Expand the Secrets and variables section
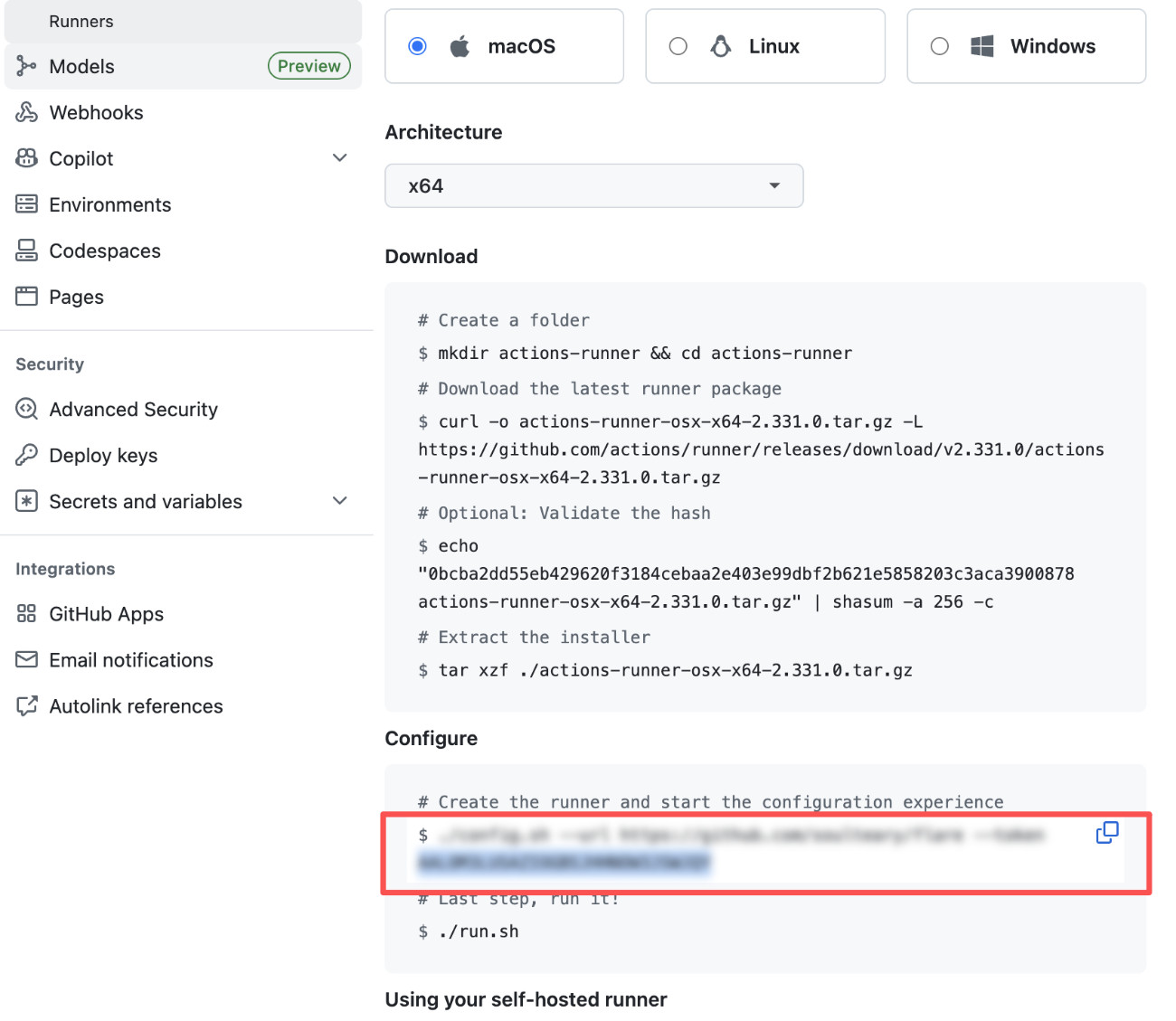Image resolution: width=1176 pixels, height=1021 pixels. coord(340,500)
